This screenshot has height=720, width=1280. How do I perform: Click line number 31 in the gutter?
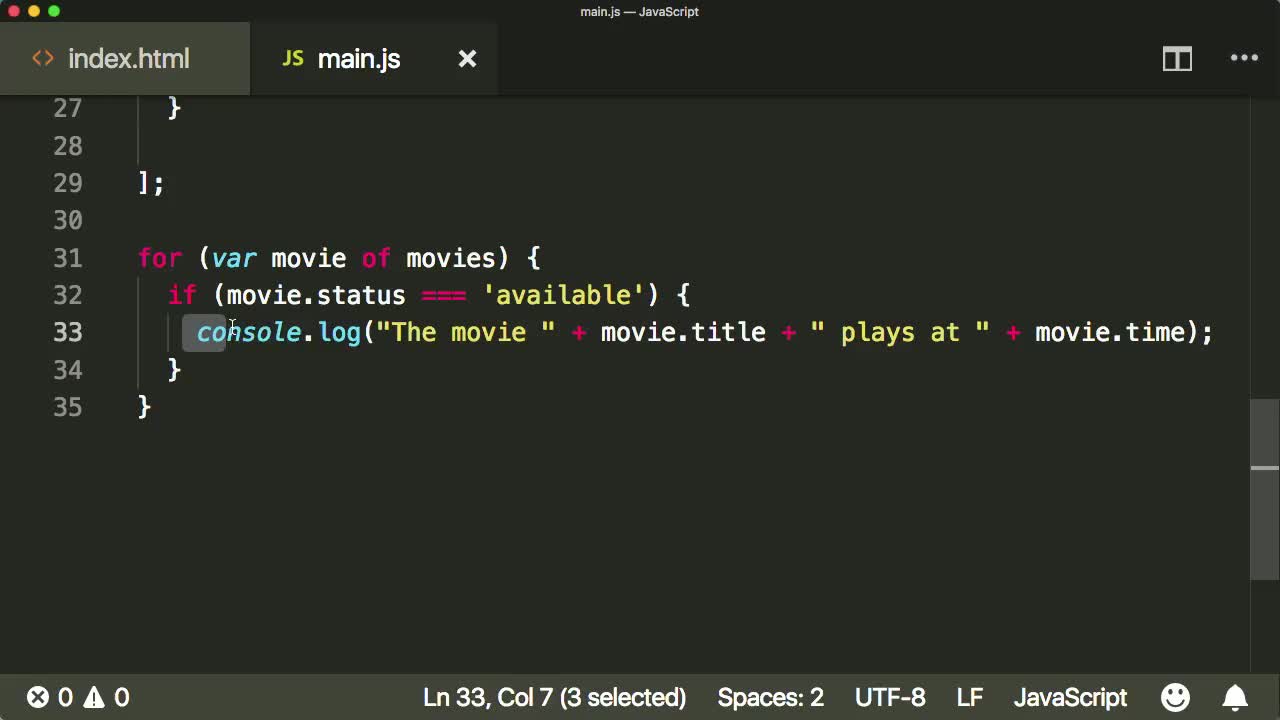(68, 258)
